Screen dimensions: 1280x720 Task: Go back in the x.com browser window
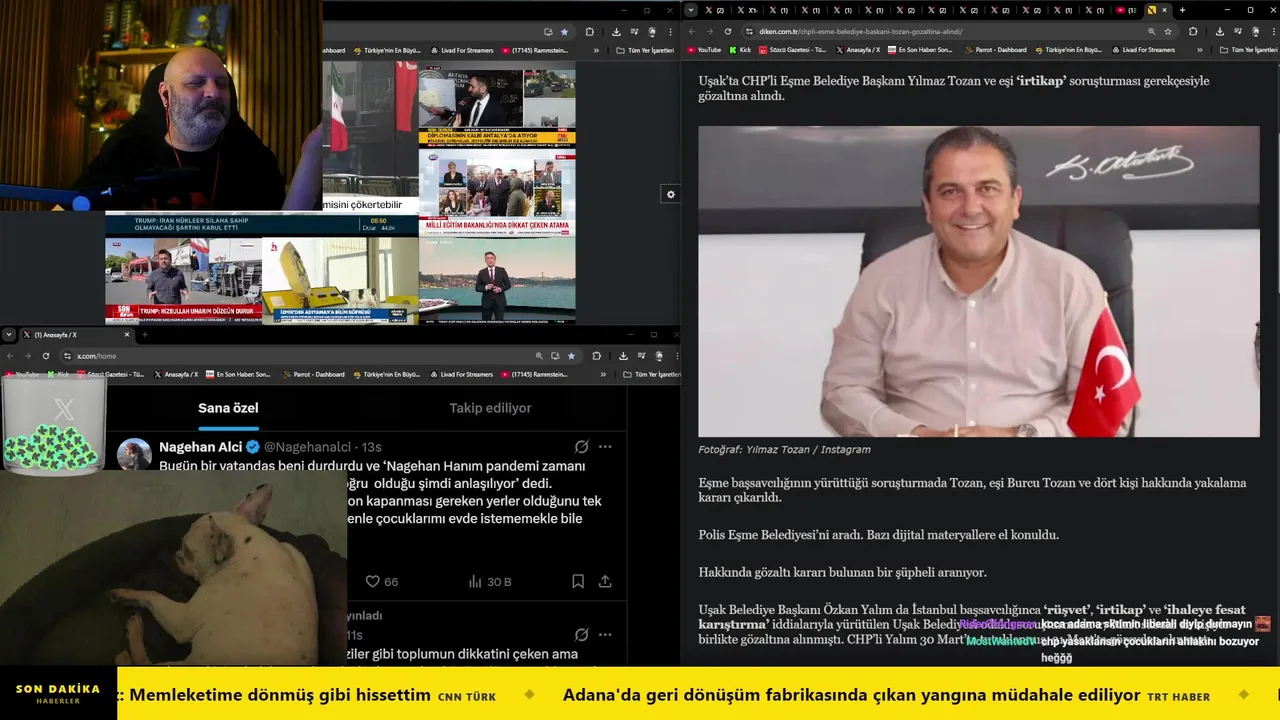(10, 355)
